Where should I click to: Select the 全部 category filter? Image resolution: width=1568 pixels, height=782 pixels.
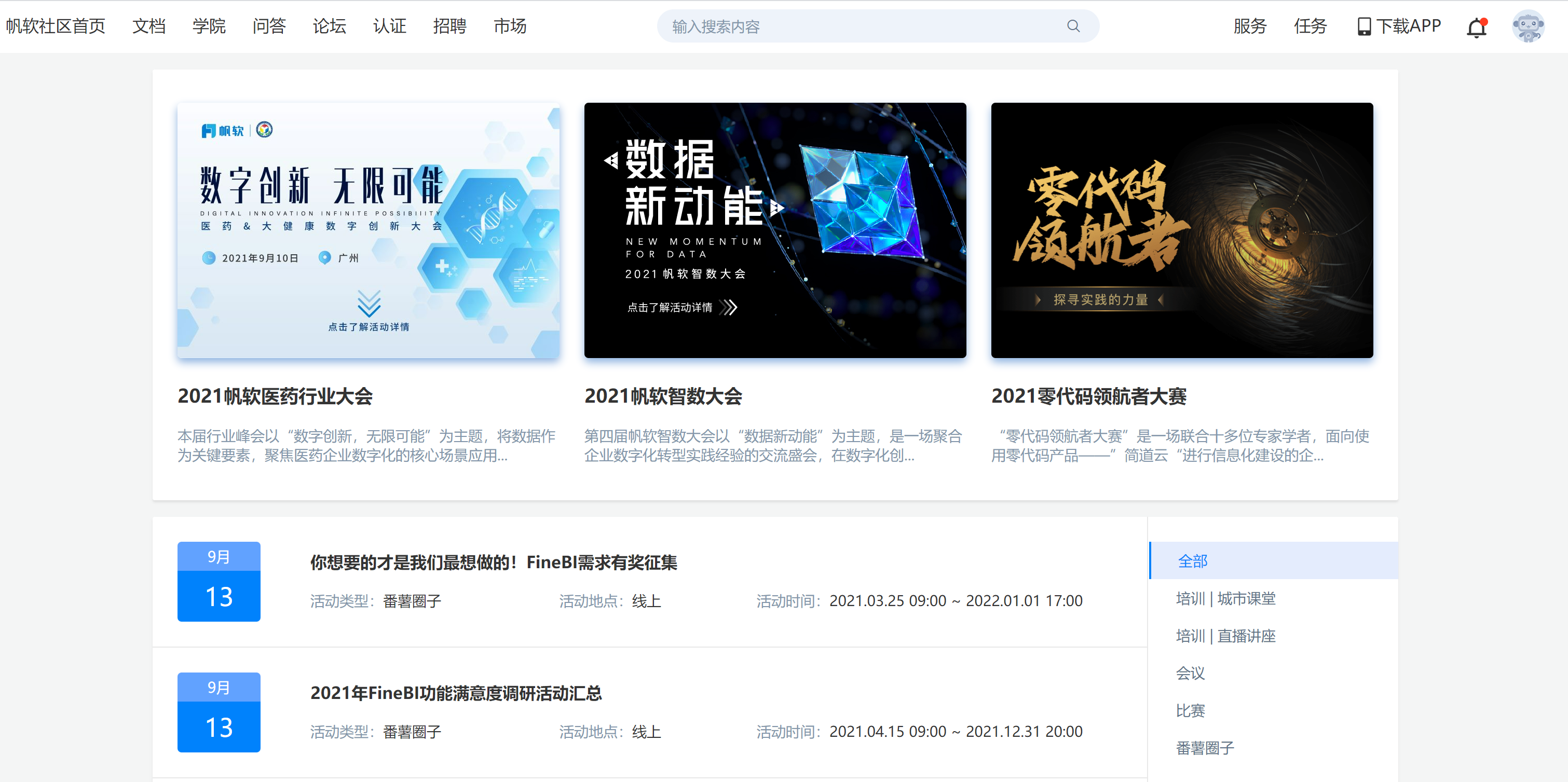(1192, 560)
